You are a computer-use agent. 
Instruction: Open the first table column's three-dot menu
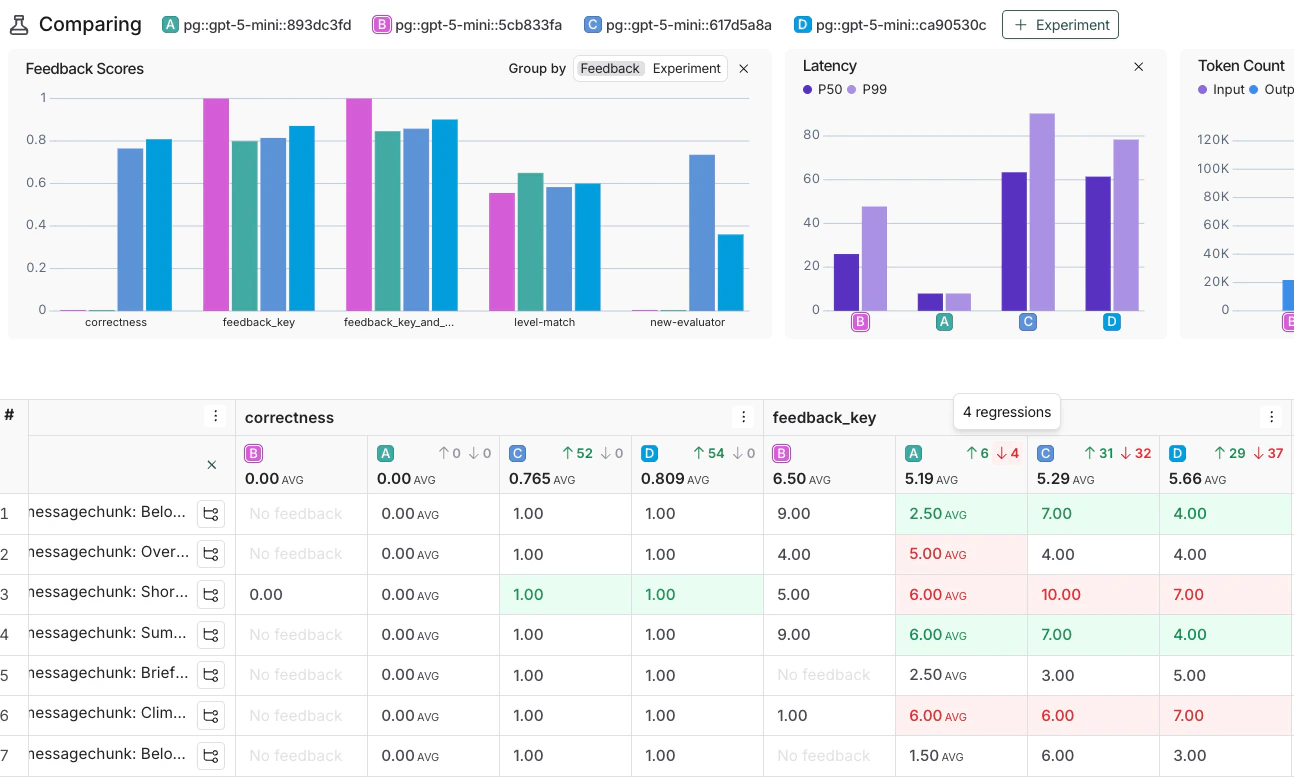click(x=216, y=415)
